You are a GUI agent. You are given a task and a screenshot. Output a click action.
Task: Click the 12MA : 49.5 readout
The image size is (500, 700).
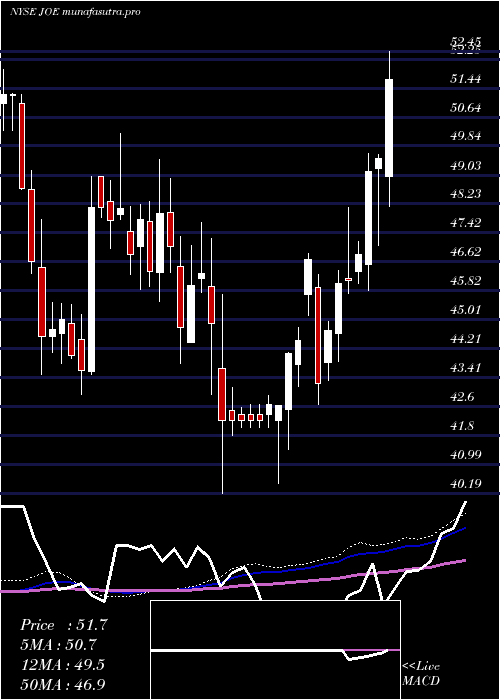point(62,665)
